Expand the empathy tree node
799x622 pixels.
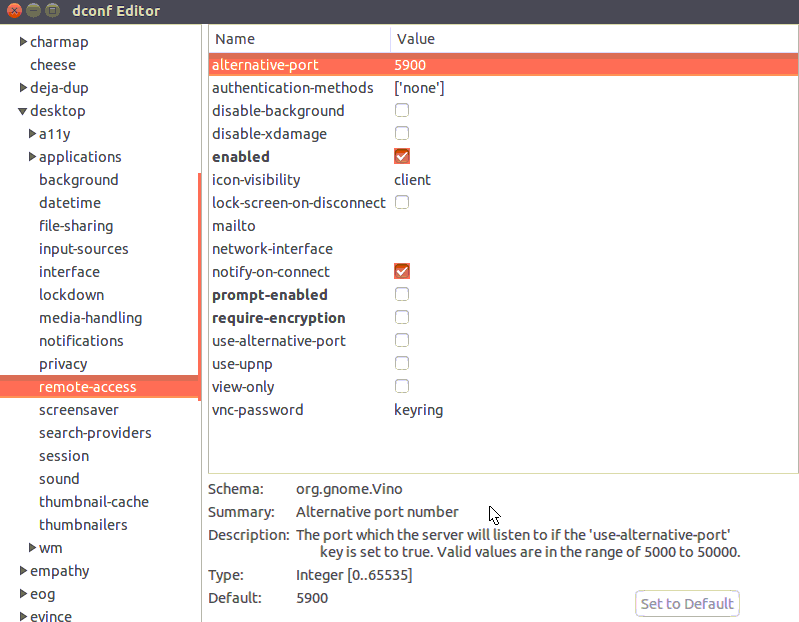coord(23,571)
